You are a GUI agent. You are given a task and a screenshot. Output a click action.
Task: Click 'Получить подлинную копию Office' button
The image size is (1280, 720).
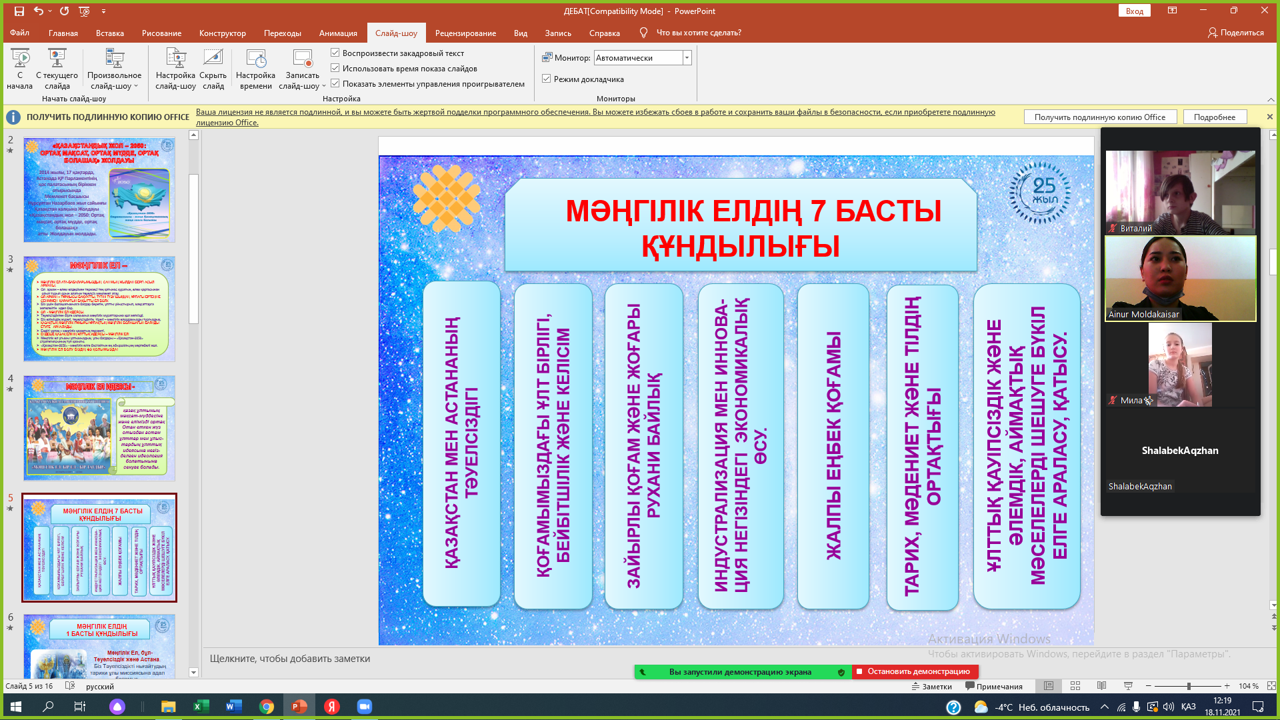(1099, 117)
